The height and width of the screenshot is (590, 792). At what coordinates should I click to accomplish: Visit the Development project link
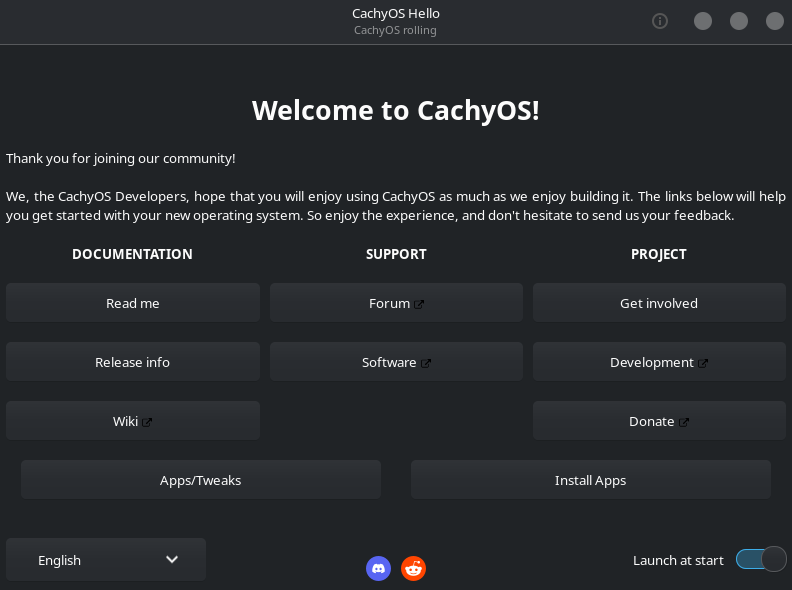[x=659, y=362]
